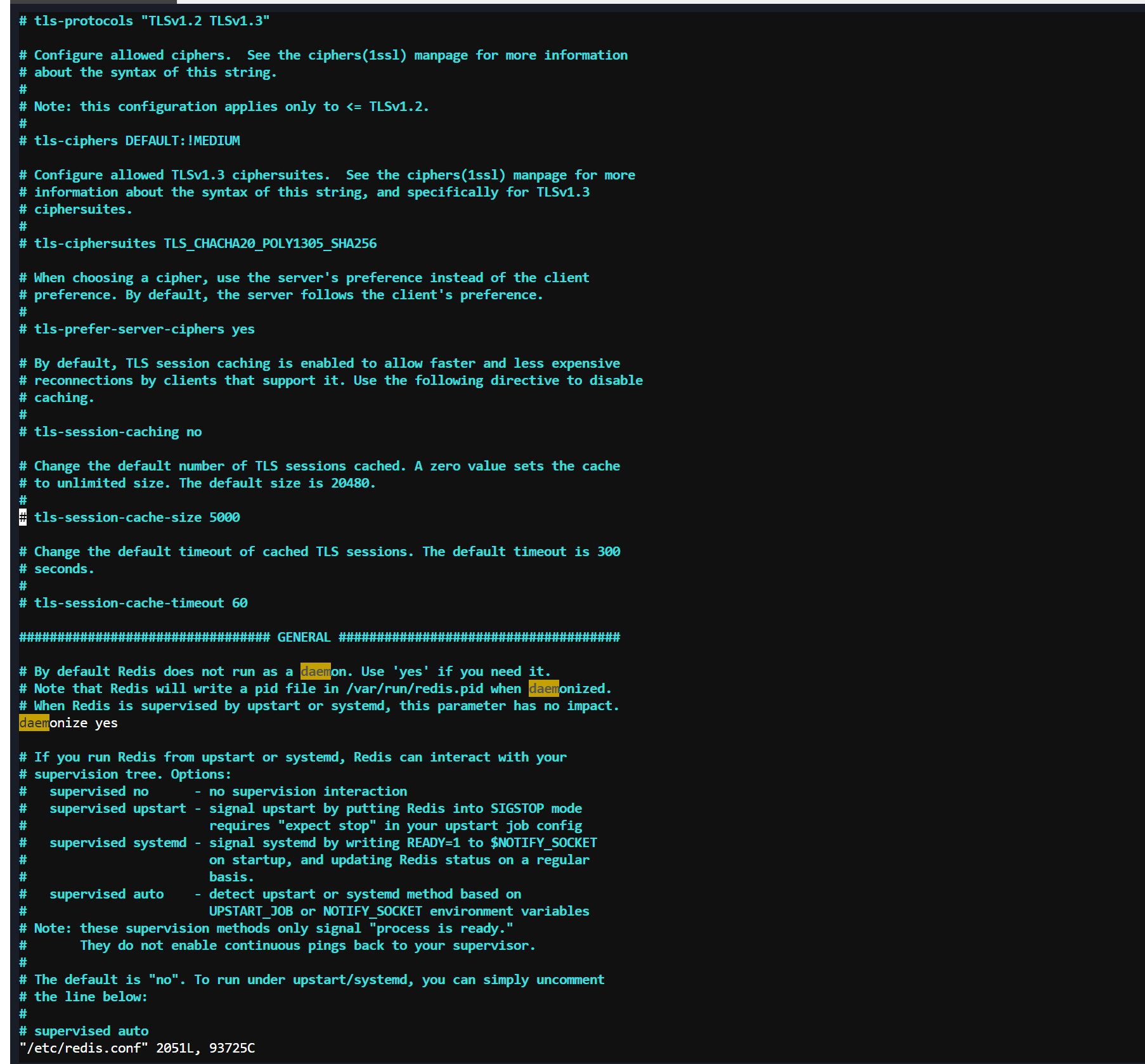Click the 'Configure allowed ciphers' comment line
Screen dimensions: 1145x1064
tap(323, 55)
